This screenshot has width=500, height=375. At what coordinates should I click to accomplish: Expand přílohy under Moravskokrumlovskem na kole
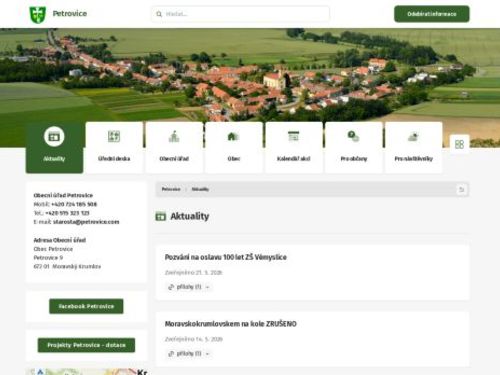[189, 354]
